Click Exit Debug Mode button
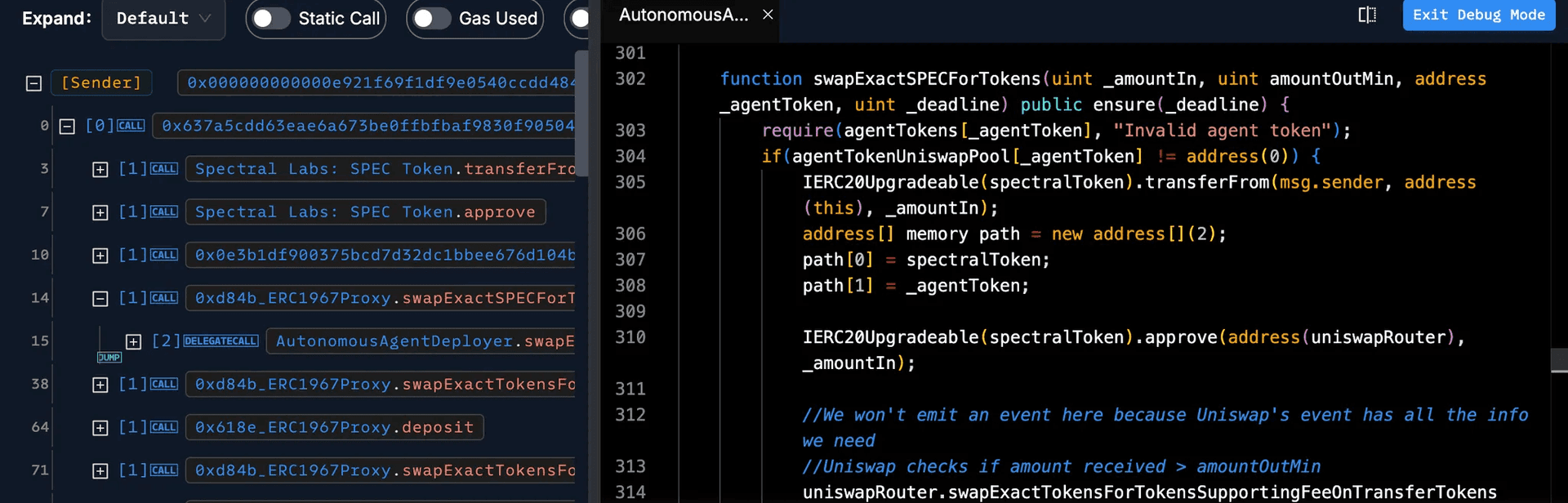This screenshot has height=503, width=1568. point(1478,16)
